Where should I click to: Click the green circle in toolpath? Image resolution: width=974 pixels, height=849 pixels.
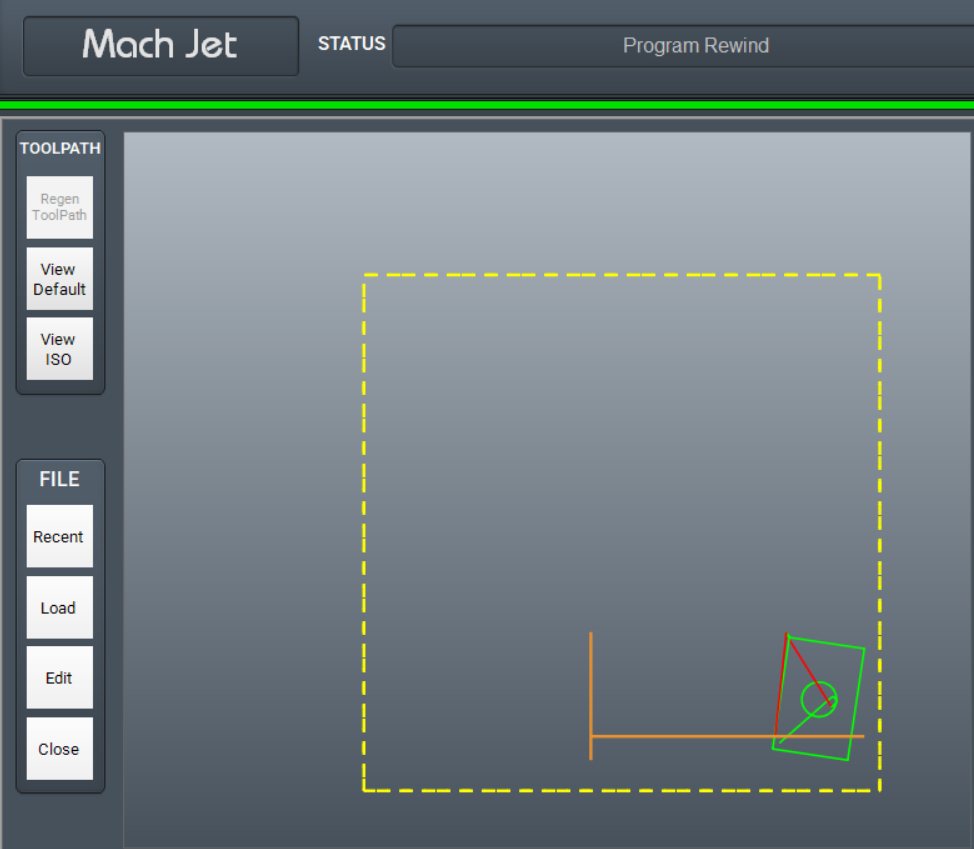coord(819,699)
